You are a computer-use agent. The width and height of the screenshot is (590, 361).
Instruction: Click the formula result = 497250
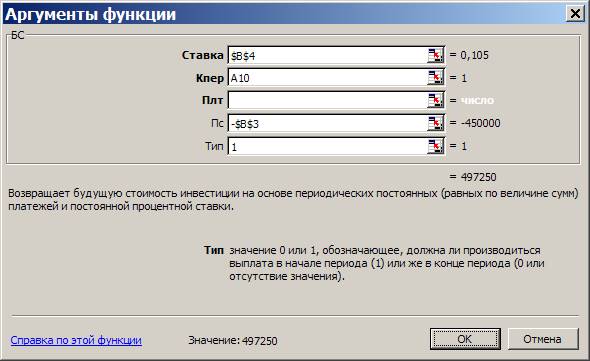(x=473, y=177)
